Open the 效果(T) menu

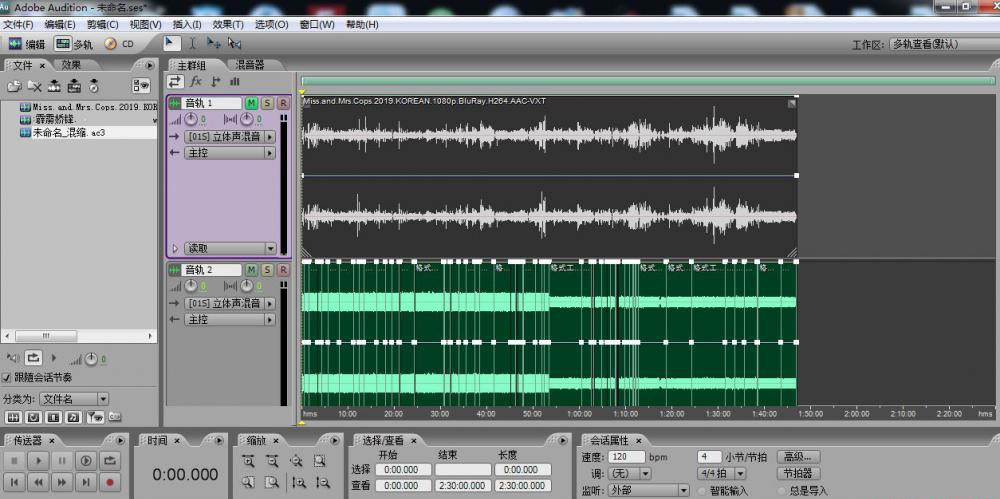click(x=228, y=24)
